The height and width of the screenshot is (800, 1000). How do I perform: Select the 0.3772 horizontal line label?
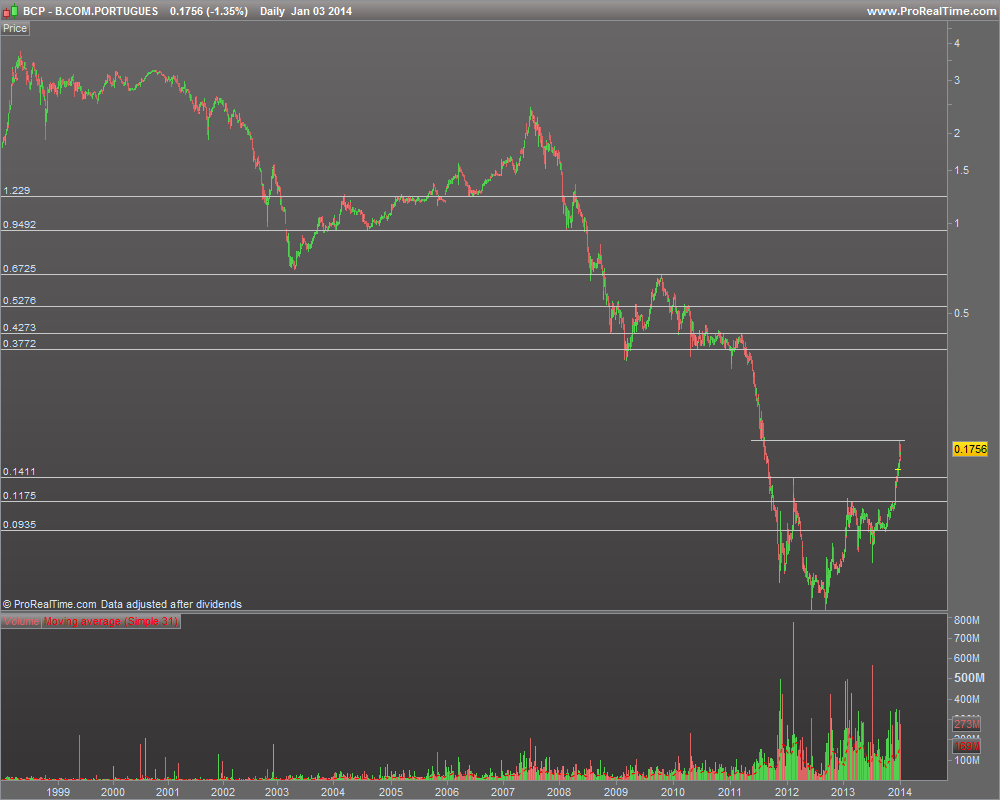click(20, 344)
